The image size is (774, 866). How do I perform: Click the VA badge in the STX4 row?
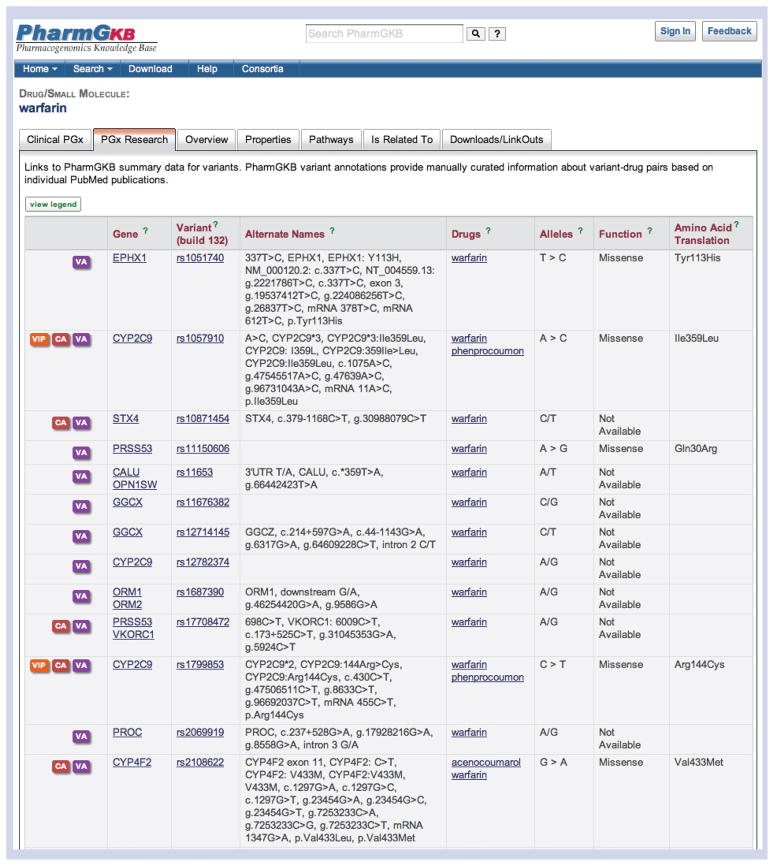(81, 423)
